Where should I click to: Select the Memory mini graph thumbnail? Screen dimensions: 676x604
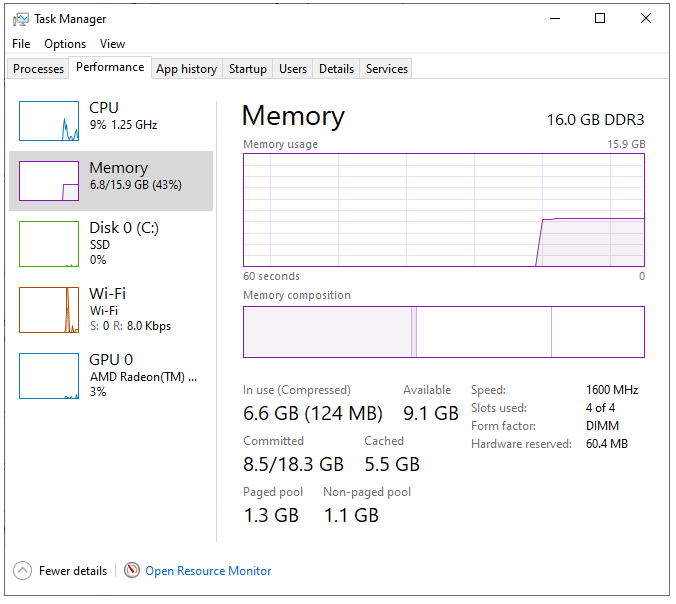click(49, 181)
